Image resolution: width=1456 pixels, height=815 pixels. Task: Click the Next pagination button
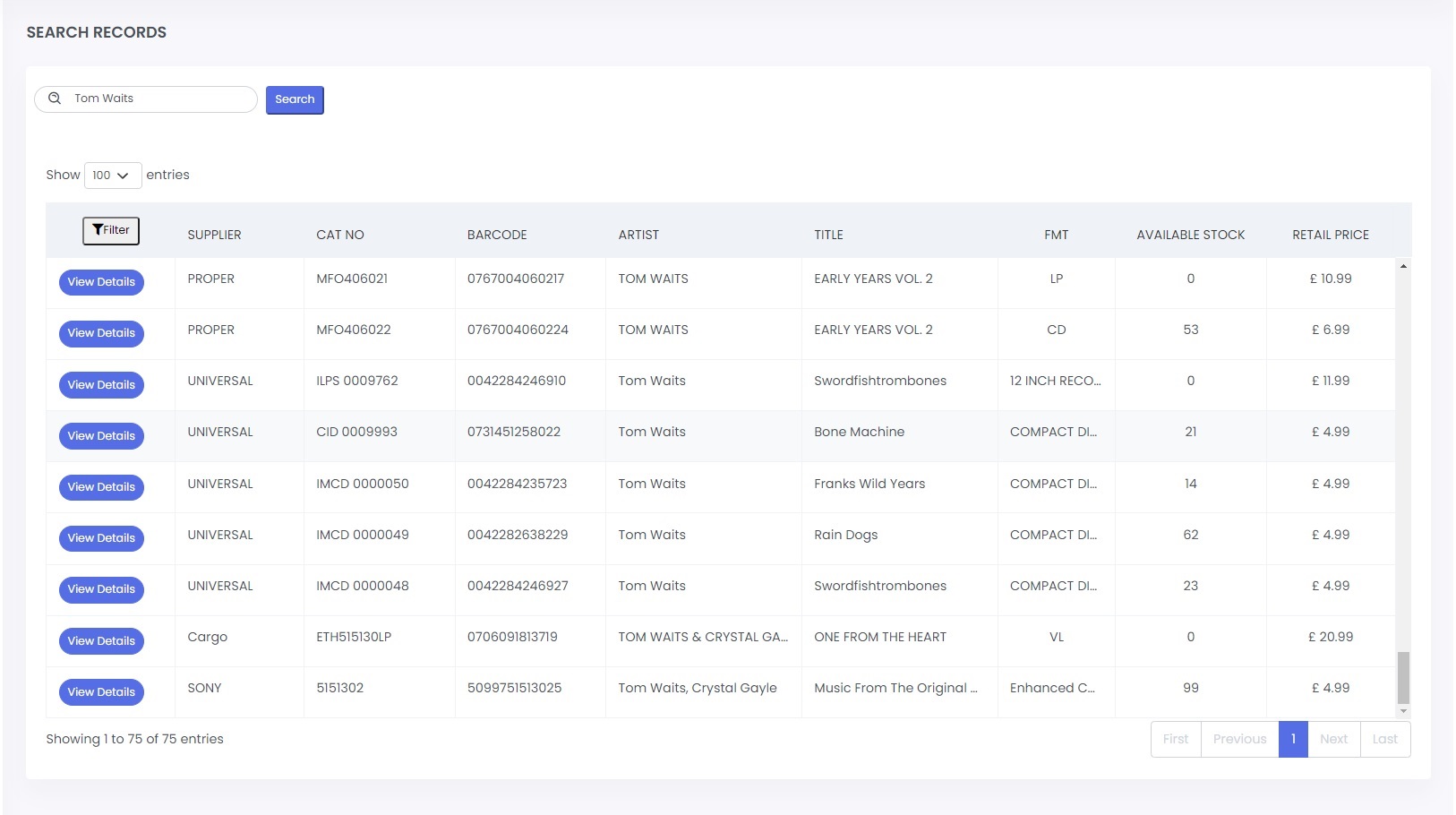pyautogui.click(x=1333, y=739)
